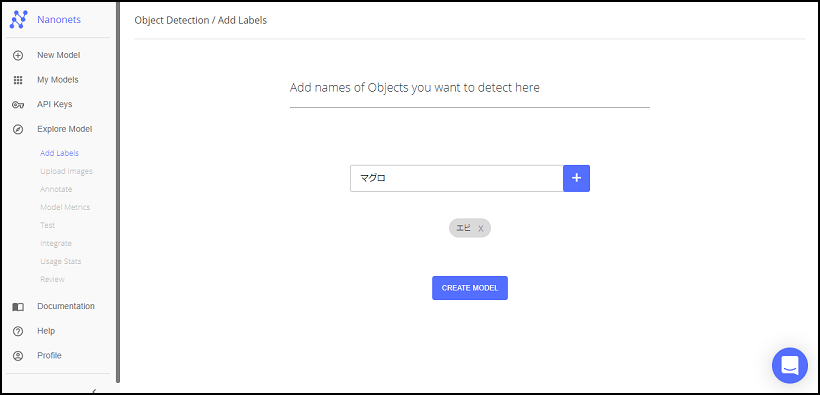Open the Annotate step in the sidebar
The height and width of the screenshot is (395, 820).
56,189
